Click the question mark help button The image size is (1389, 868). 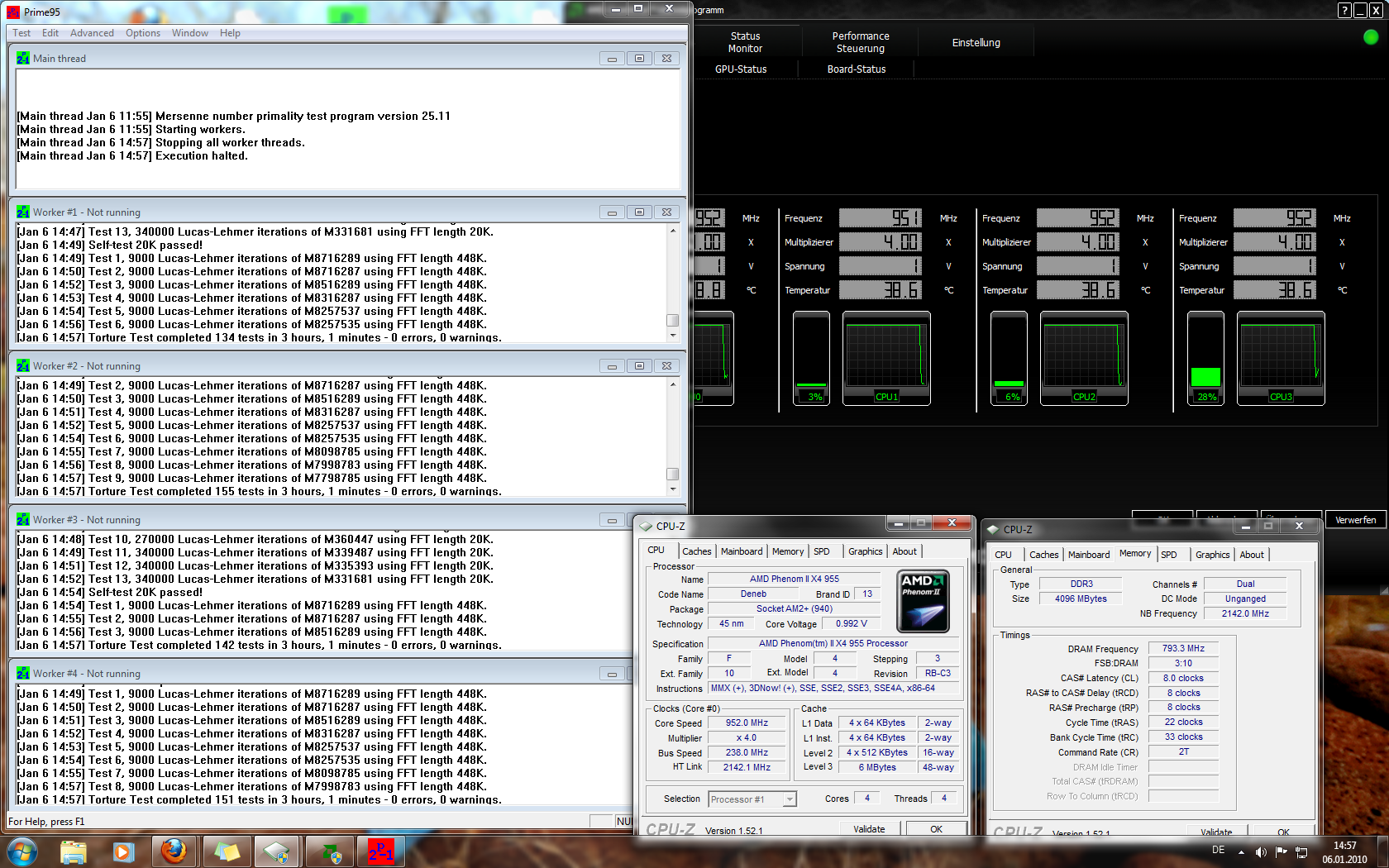point(1344,11)
